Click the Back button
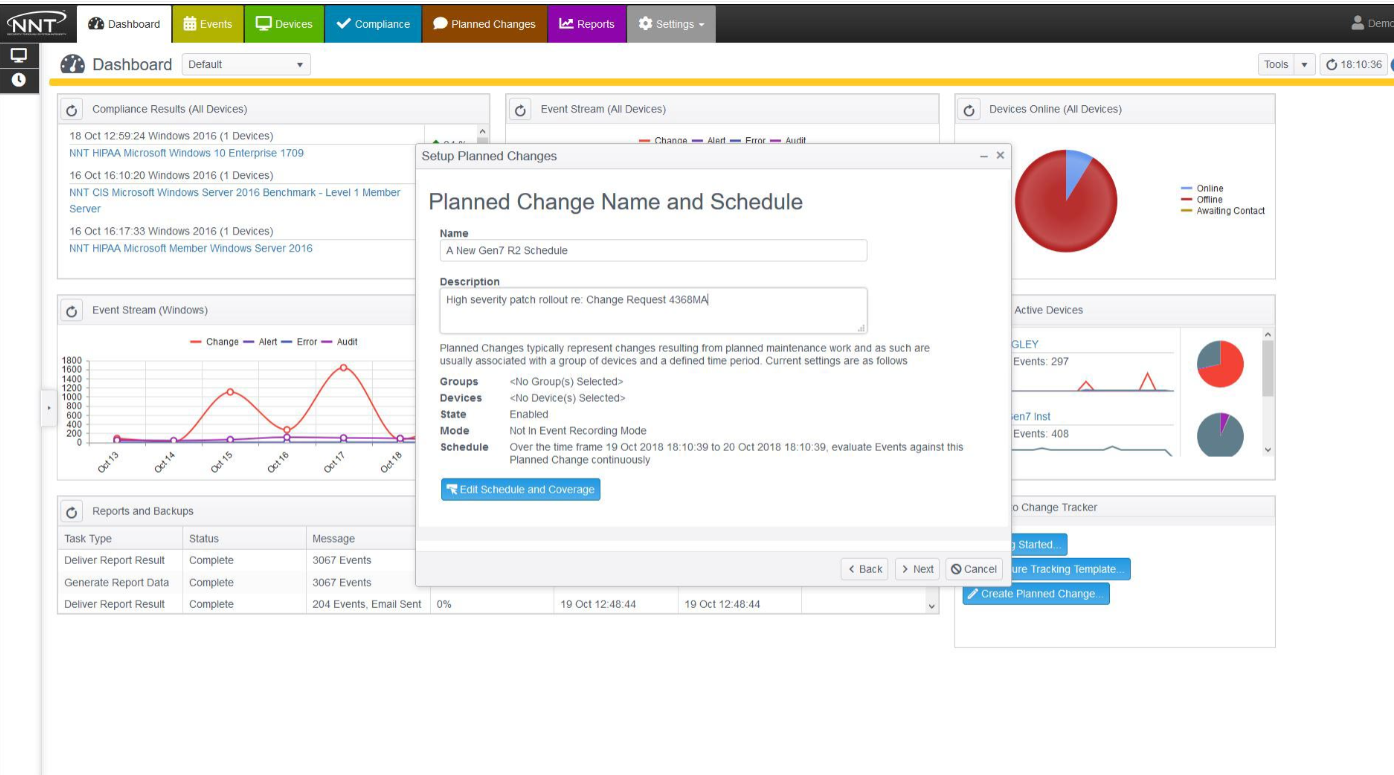1394x775 pixels. point(866,569)
